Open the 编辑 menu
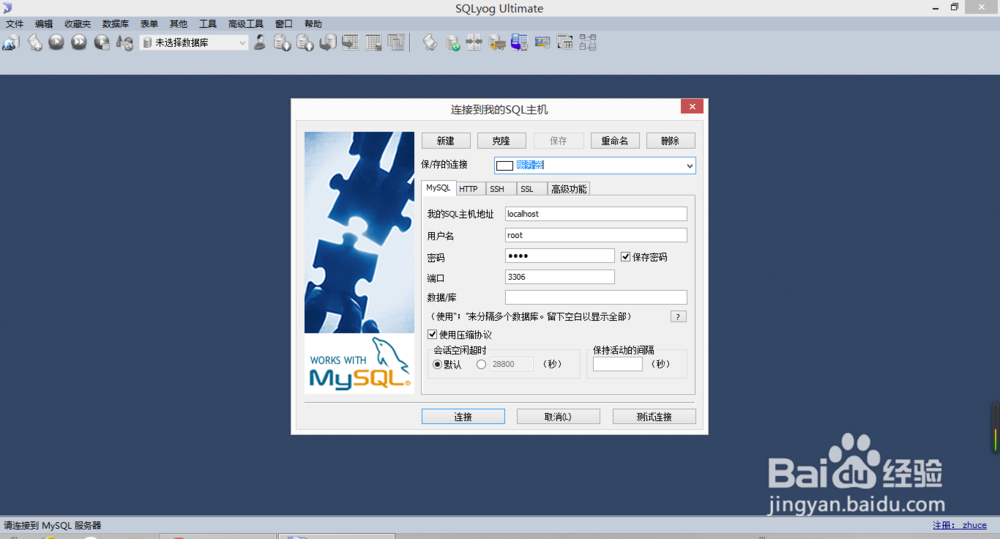Viewport: 1000px width, 539px height. pyautogui.click(x=43, y=24)
